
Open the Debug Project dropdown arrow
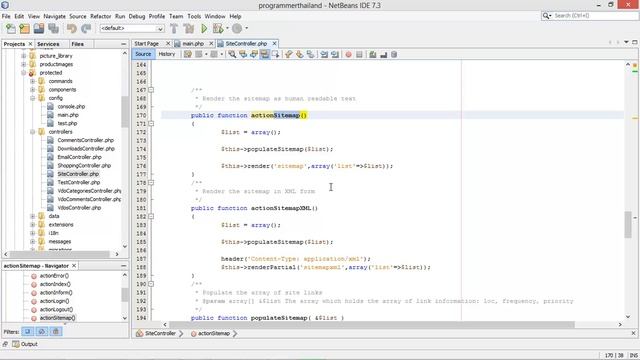tap(227, 29)
